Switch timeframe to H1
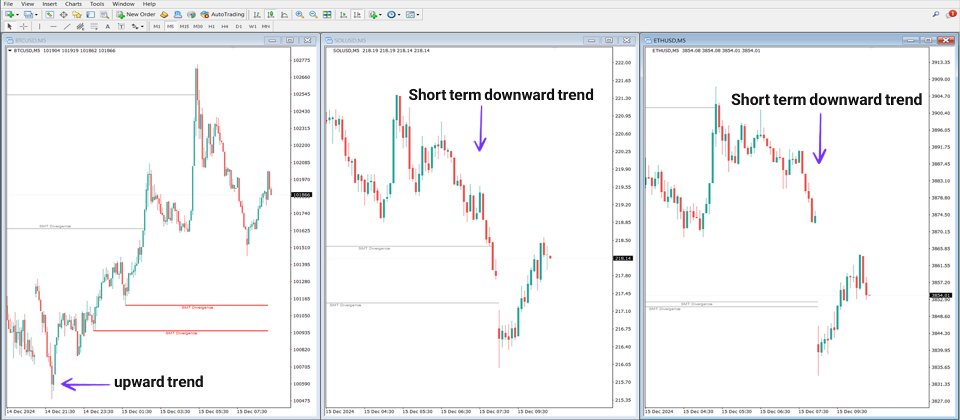Viewport: 960px width, 420px height. click(211, 26)
